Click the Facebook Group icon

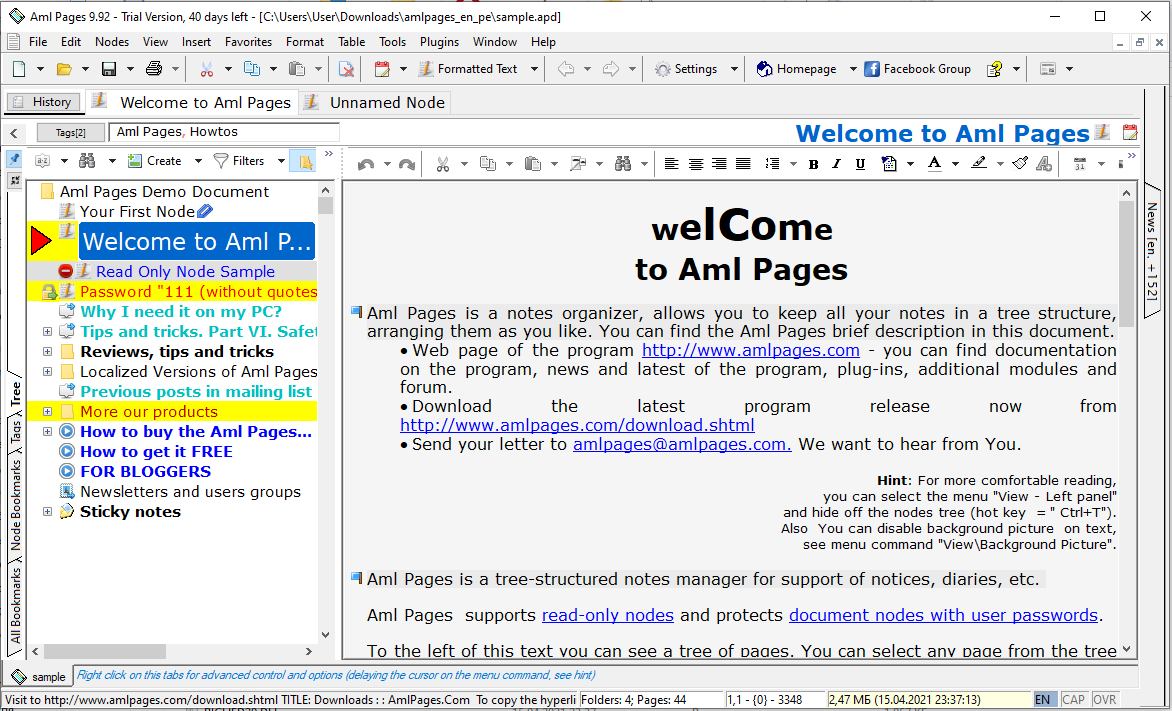click(x=872, y=69)
